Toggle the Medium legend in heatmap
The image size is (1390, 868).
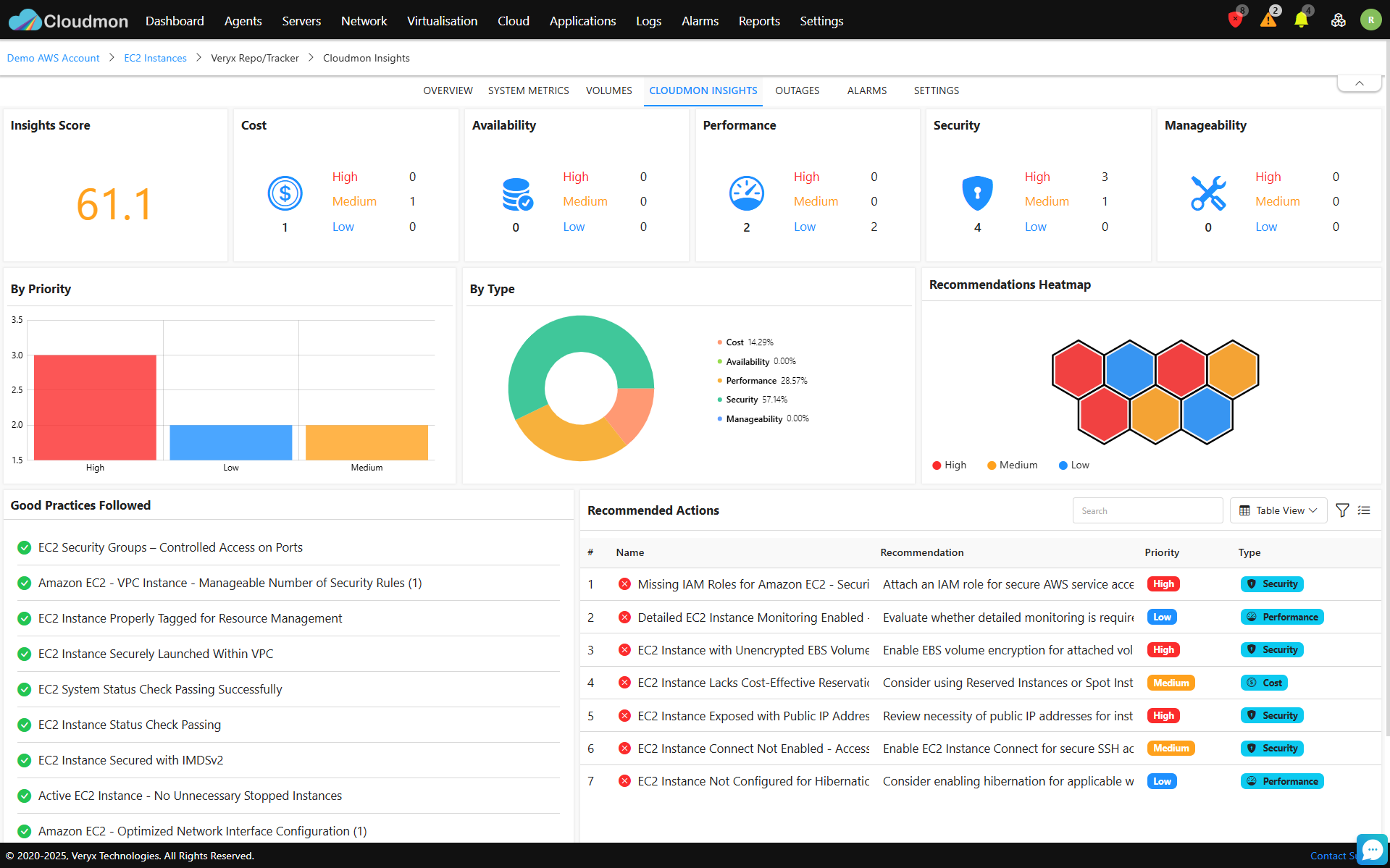click(1012, 465)
